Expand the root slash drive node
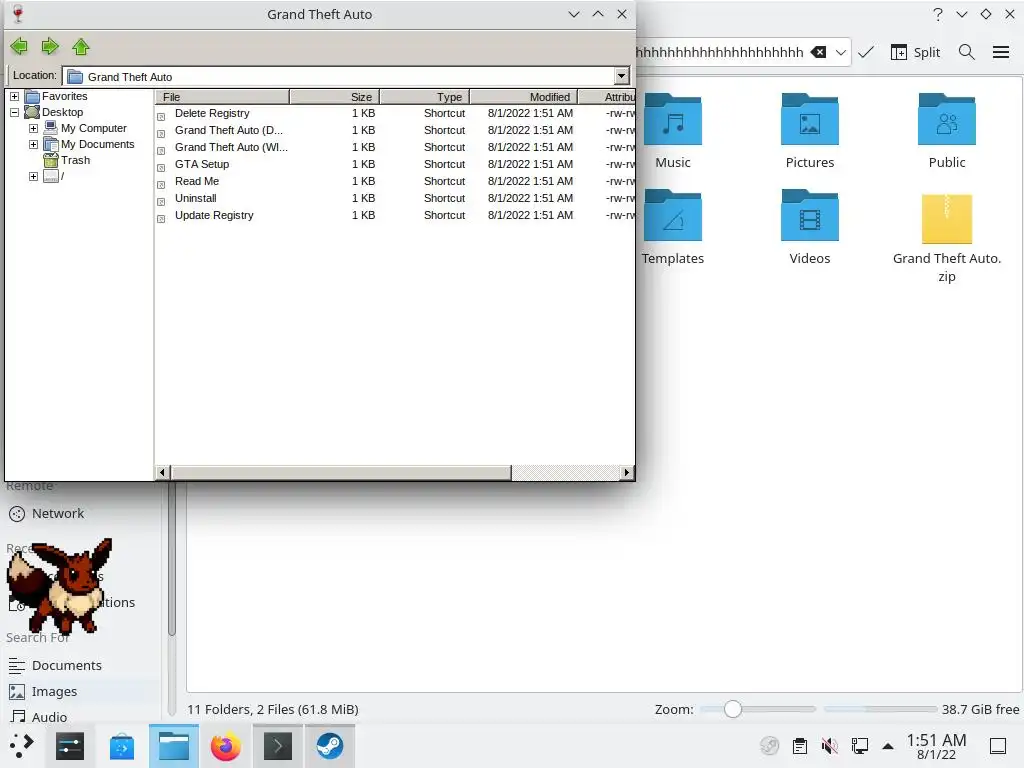The height and width of the screenshot is (768, 1024). [x=33, y=176]
